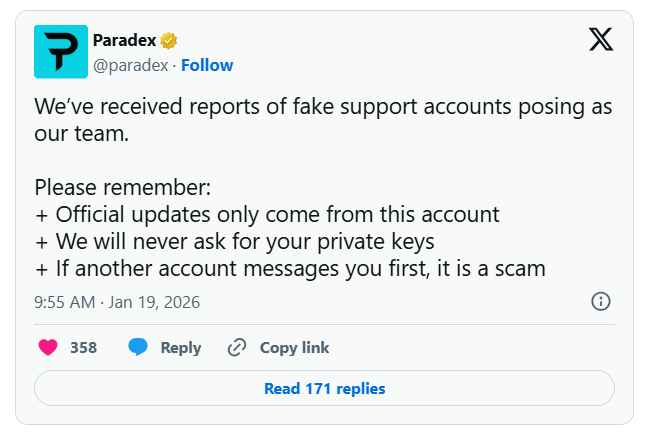Click the "it is a scam" line
651x440 pixels.
tap(290, 268)
